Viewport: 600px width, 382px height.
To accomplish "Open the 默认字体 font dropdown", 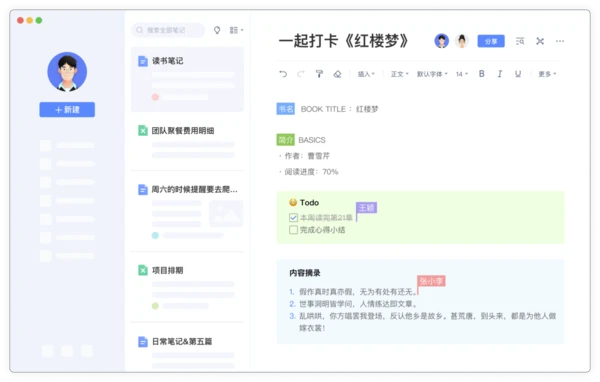I will point(432,74).
